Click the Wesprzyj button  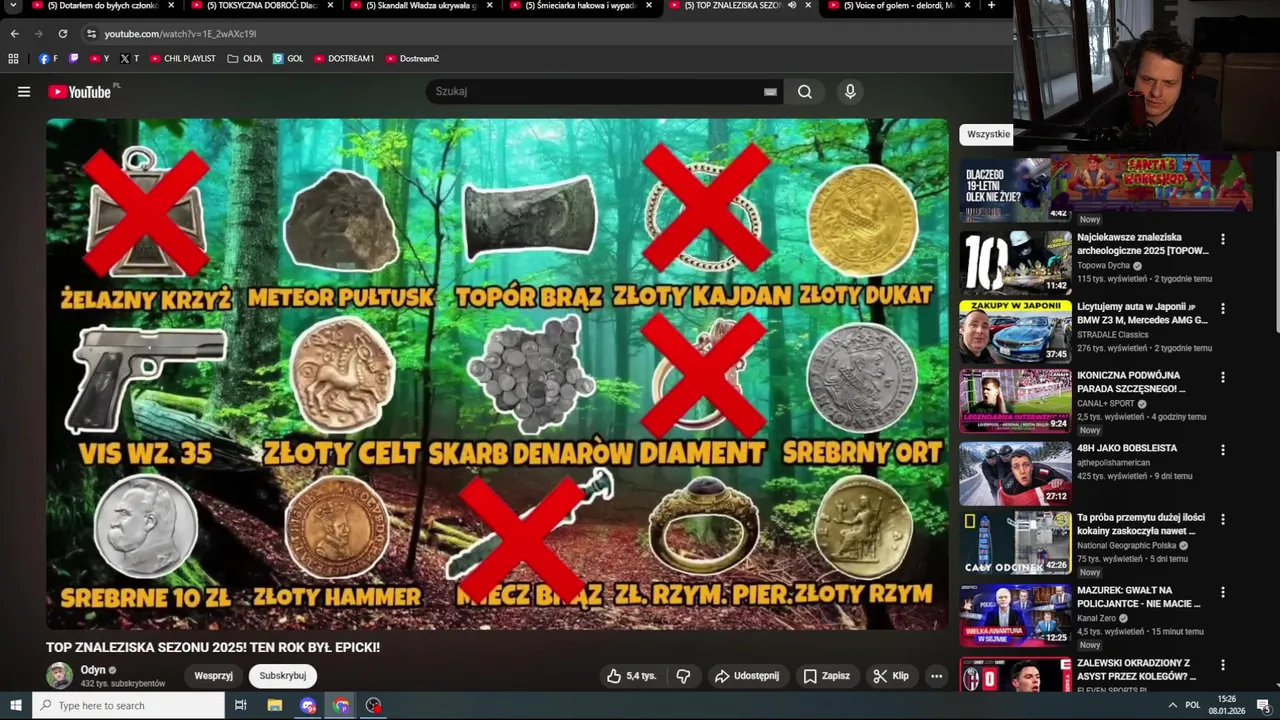(213, 676)
